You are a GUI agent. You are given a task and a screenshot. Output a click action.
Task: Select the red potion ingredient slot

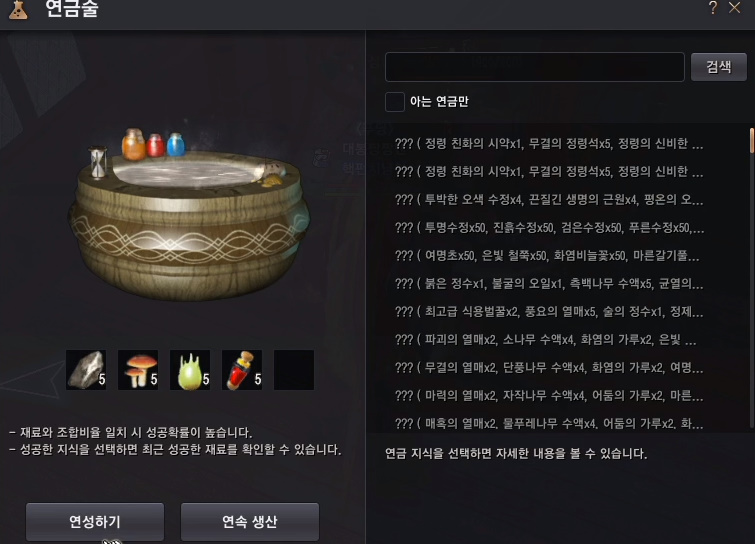pyautogui.click(x=242, y=370)
